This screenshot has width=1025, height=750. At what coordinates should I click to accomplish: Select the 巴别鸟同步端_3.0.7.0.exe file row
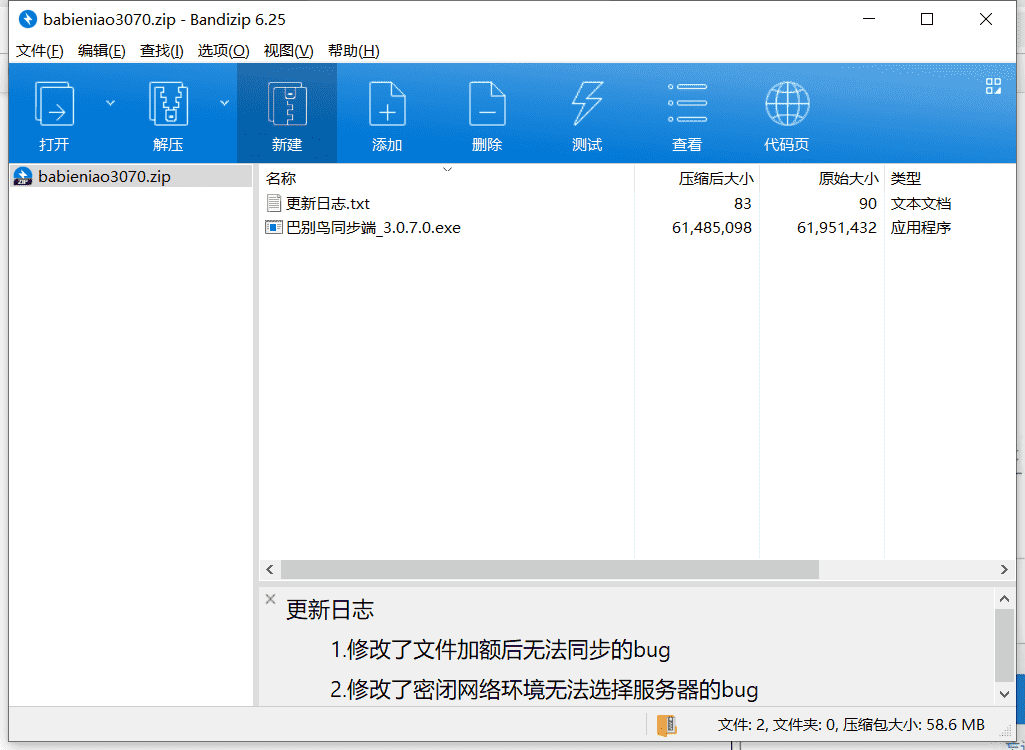coord(637,228)
